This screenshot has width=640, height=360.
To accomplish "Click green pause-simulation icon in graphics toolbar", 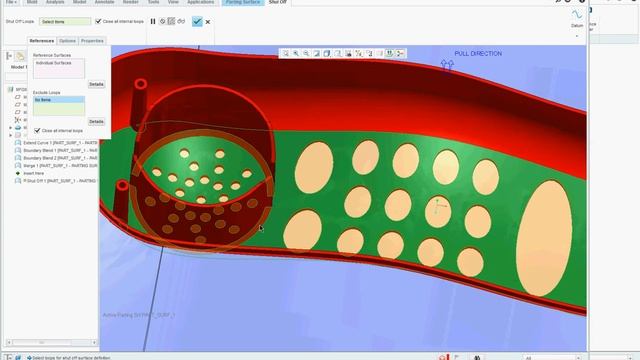I will click(390, 53).
